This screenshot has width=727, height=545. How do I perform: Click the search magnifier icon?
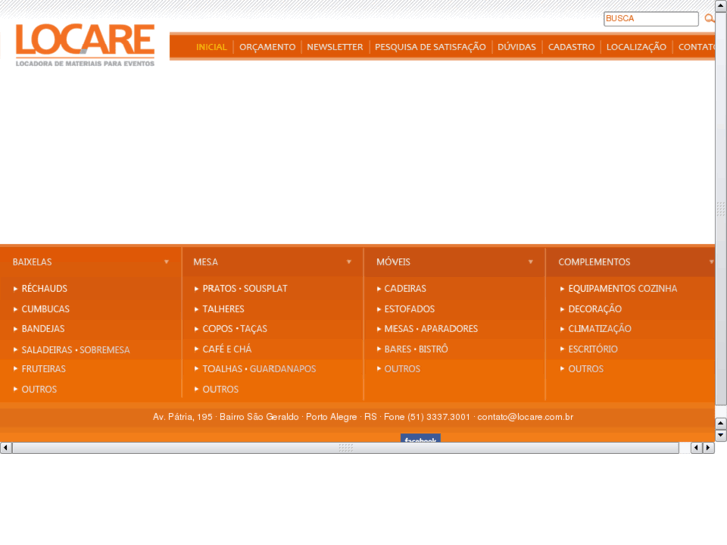coord(709,19)
